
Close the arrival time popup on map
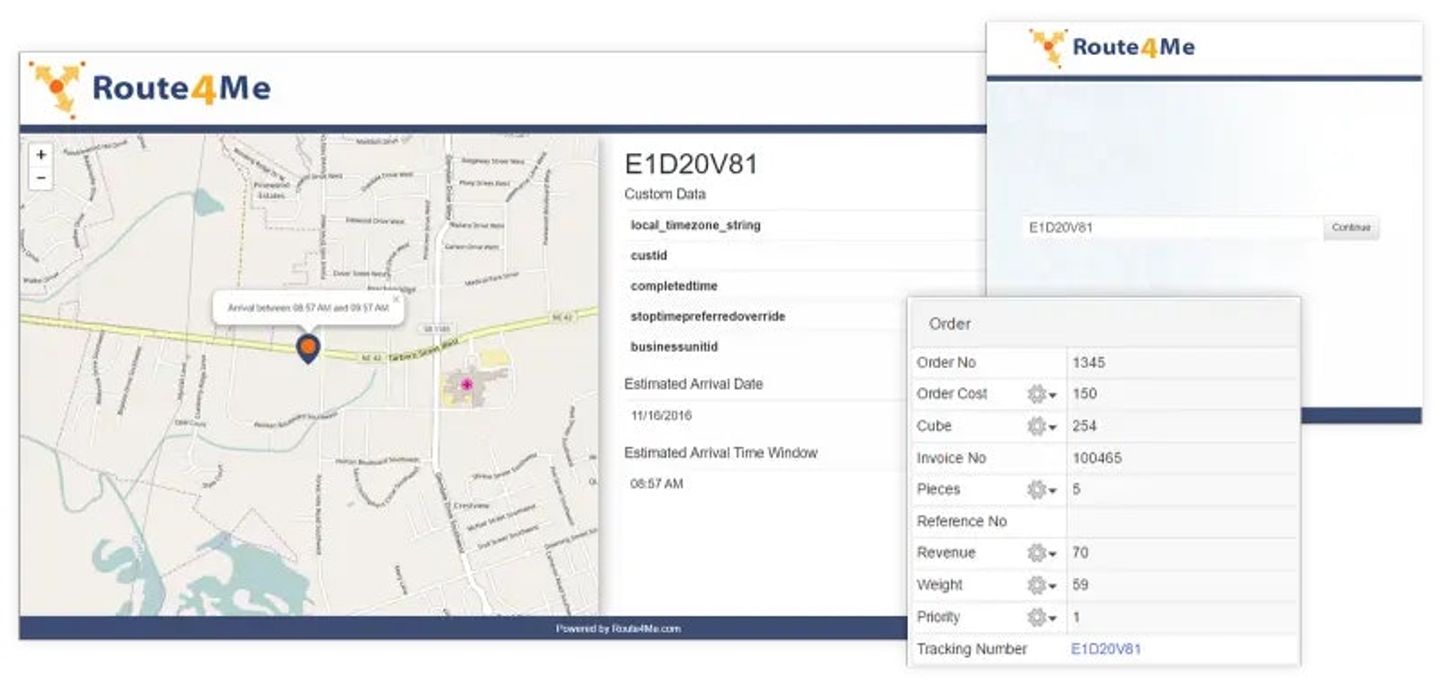395,299
